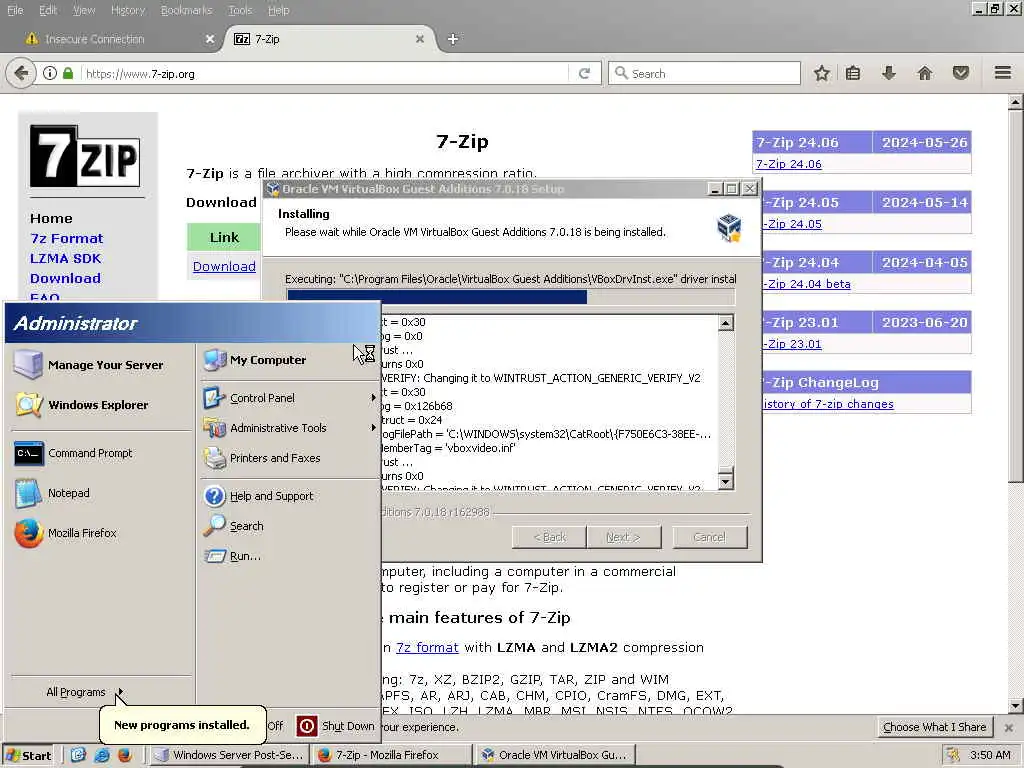This screenshot has height=768, width=1024.
Task: Open Bookmarks menu in Firefox
Action: click(187, 10)
